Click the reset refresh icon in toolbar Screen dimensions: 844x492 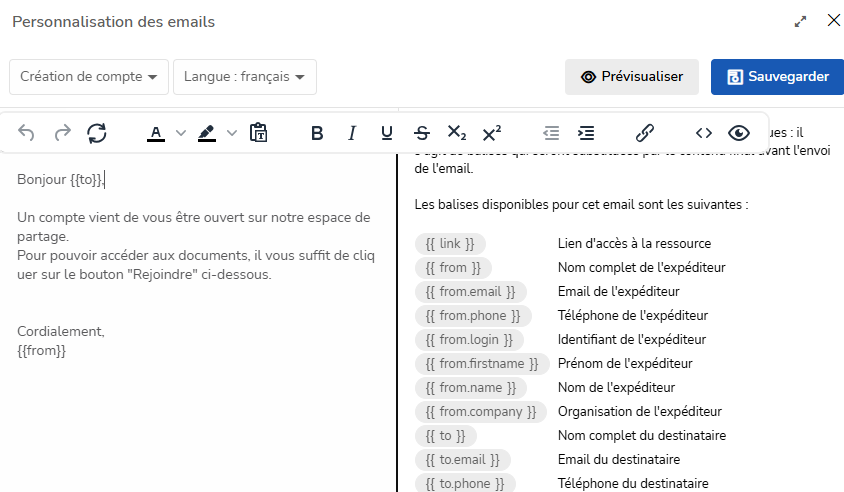pos(97,133)
